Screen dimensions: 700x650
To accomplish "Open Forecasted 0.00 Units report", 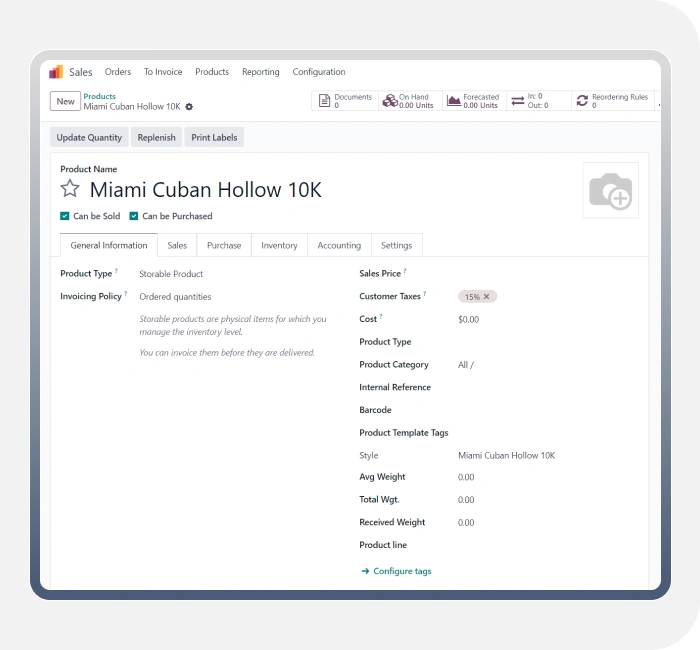I will click(x=474, y=101).
